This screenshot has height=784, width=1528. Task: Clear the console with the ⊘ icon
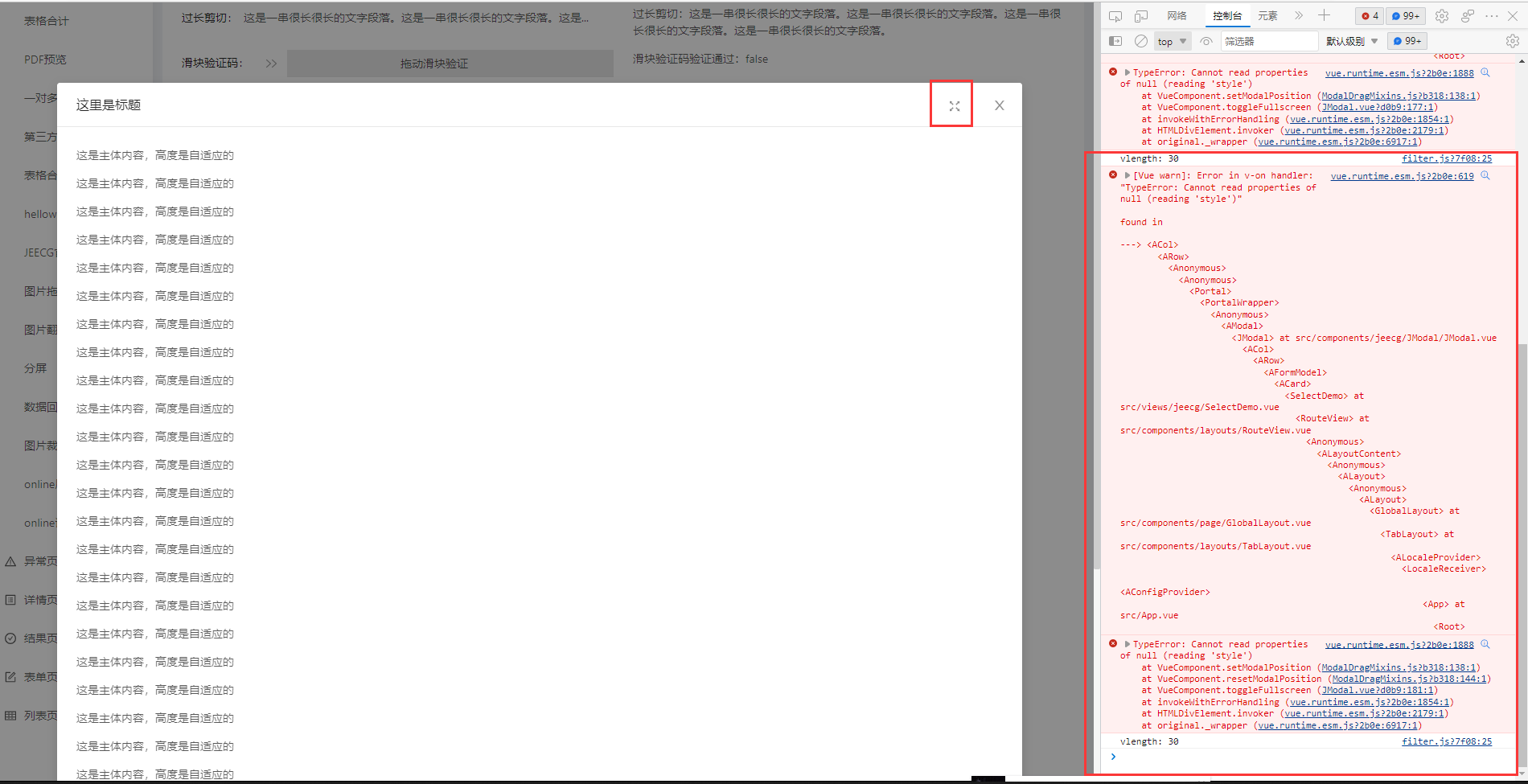pos(1140,40)
